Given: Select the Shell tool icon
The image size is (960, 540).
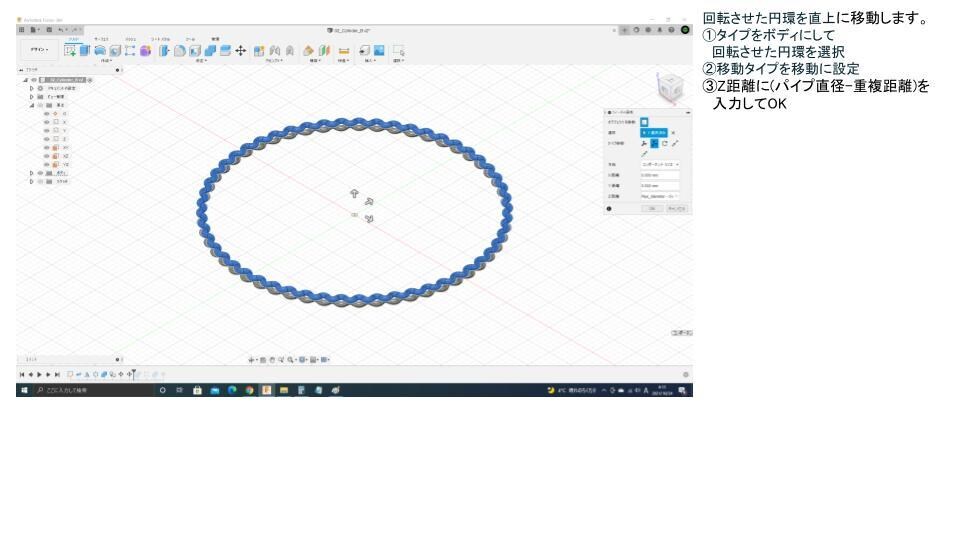Looking at the screenshot, I should [x=195, y=51].
